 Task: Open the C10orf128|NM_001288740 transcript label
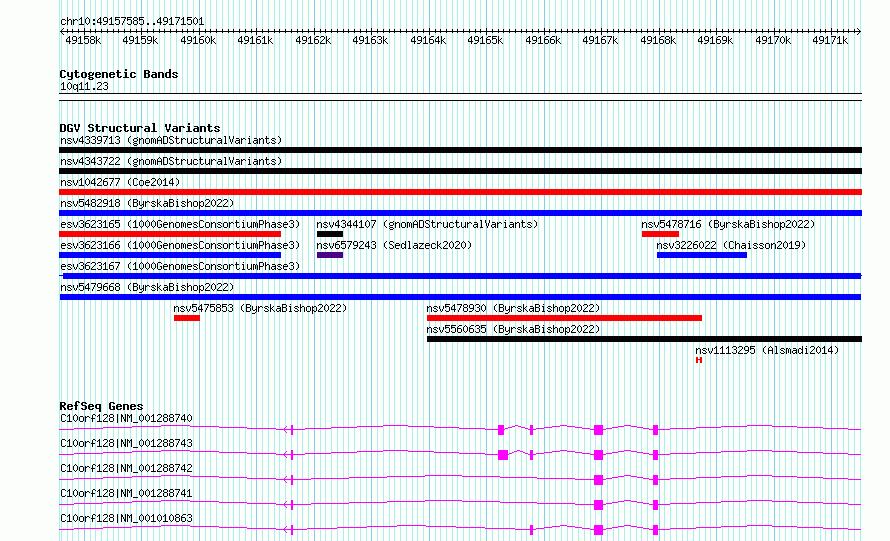[x=126, y=418]
